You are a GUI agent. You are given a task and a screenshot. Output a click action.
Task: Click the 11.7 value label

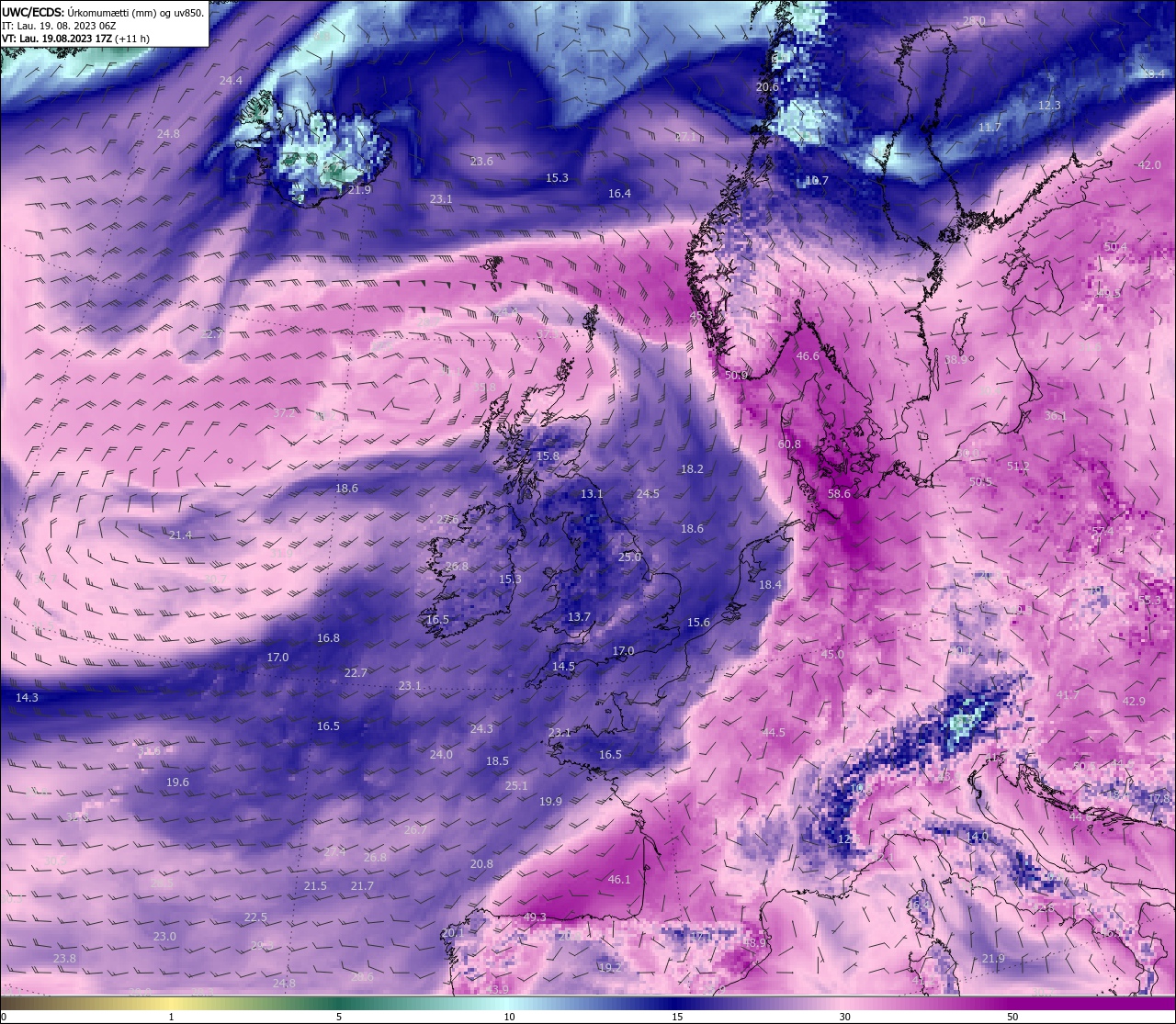pyautogui.click(x=989, y=128)
